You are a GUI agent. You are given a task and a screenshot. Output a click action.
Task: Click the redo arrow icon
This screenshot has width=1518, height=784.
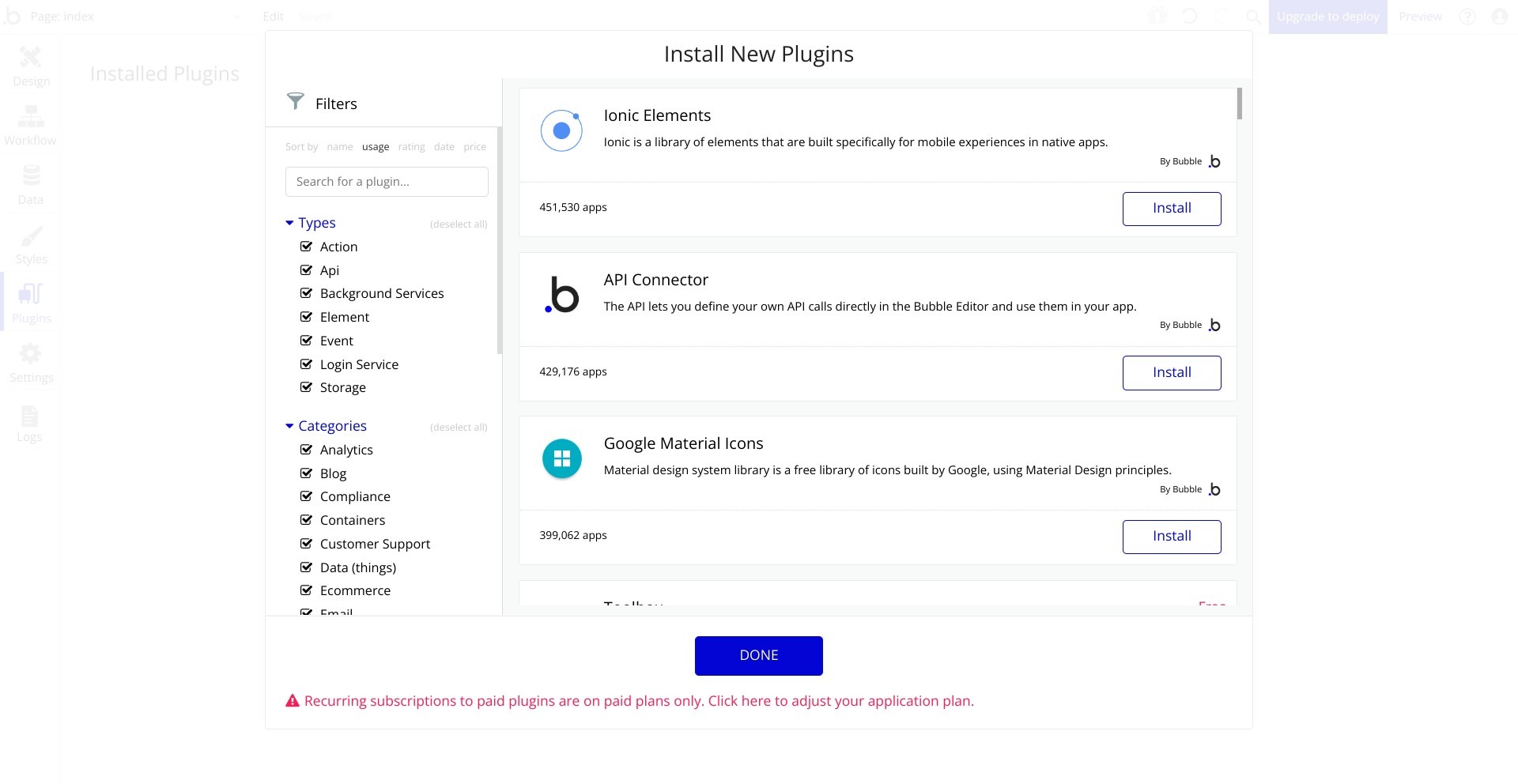pyautogui.click(x=1222, y=16)
